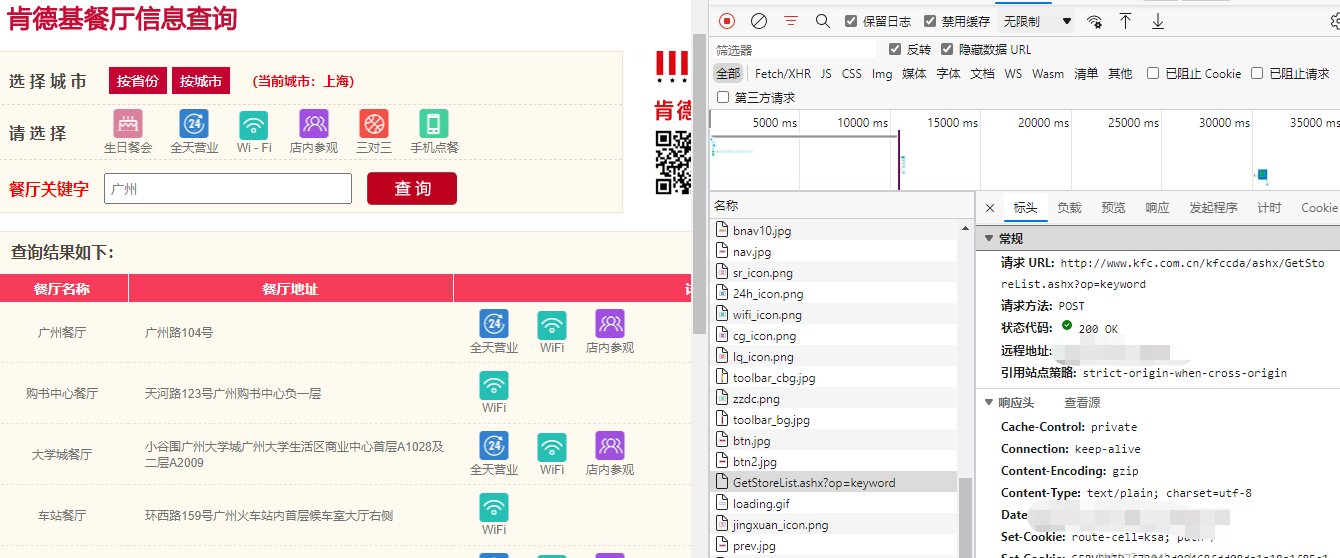
Task: Click the 名称 column header
Action: coord(726,205)
